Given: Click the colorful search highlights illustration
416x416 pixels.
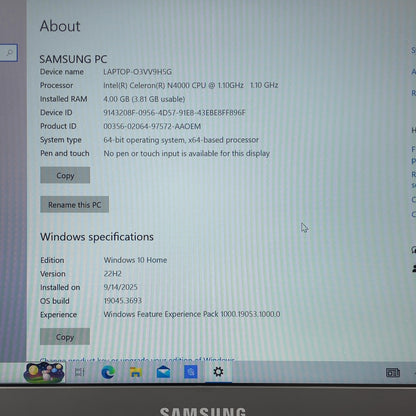Looking at the screenshot, I should pos(44,373).
